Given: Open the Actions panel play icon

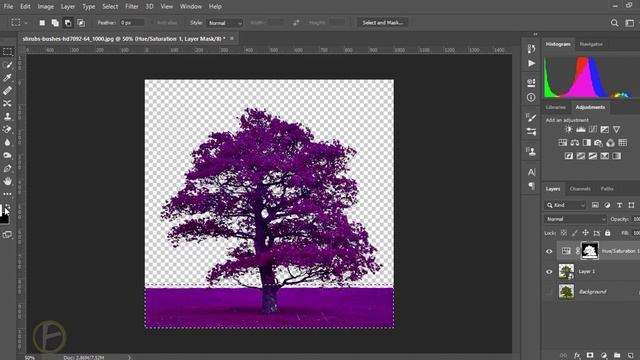Looking at the screenshot, I should tap(531, 63).
